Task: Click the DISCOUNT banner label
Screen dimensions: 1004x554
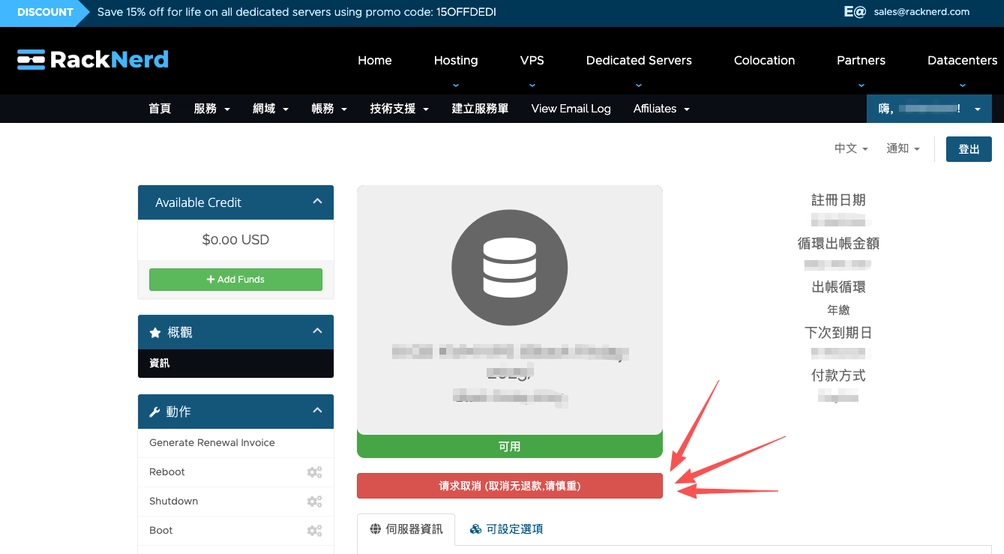Action: 45,12
